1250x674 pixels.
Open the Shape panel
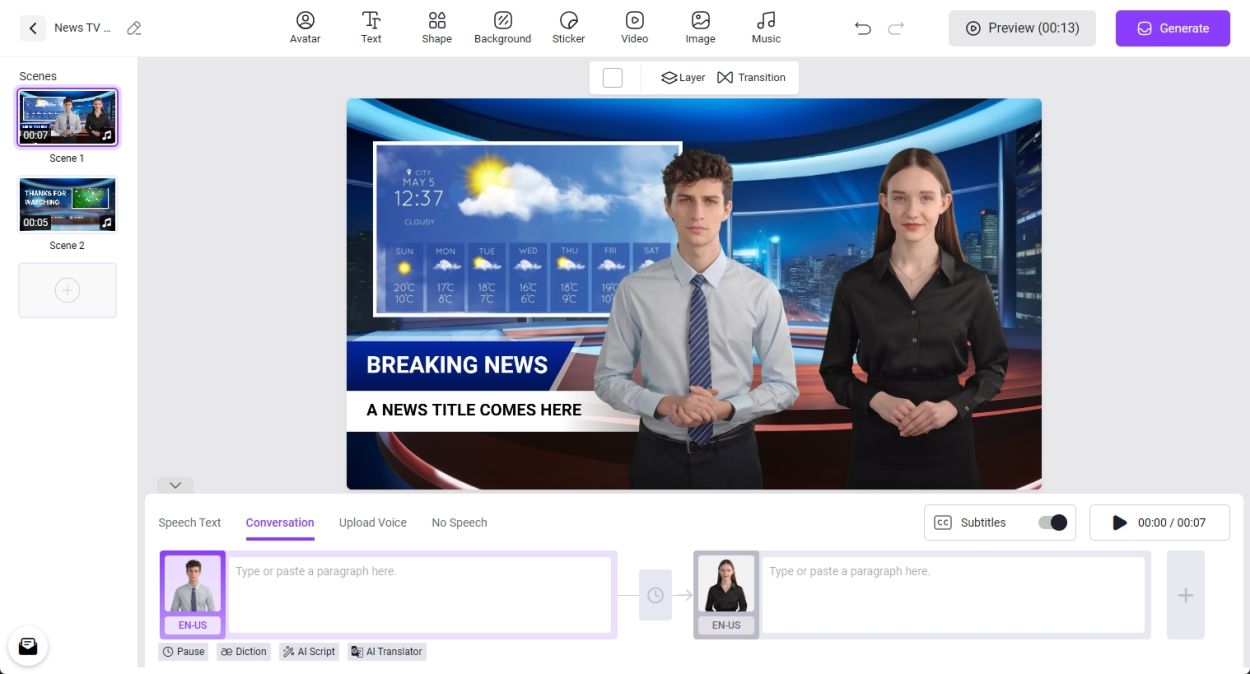tap(436, 27)
